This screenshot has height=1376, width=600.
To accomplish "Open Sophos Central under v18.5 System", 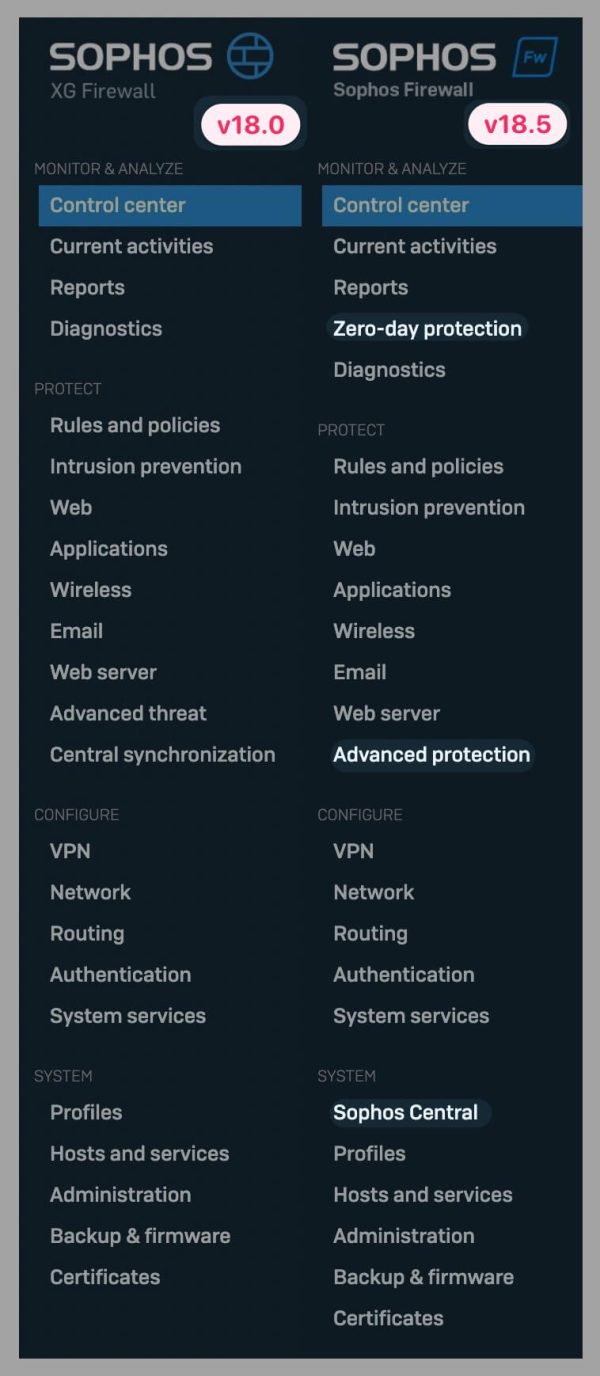I will click(410, 1112).
